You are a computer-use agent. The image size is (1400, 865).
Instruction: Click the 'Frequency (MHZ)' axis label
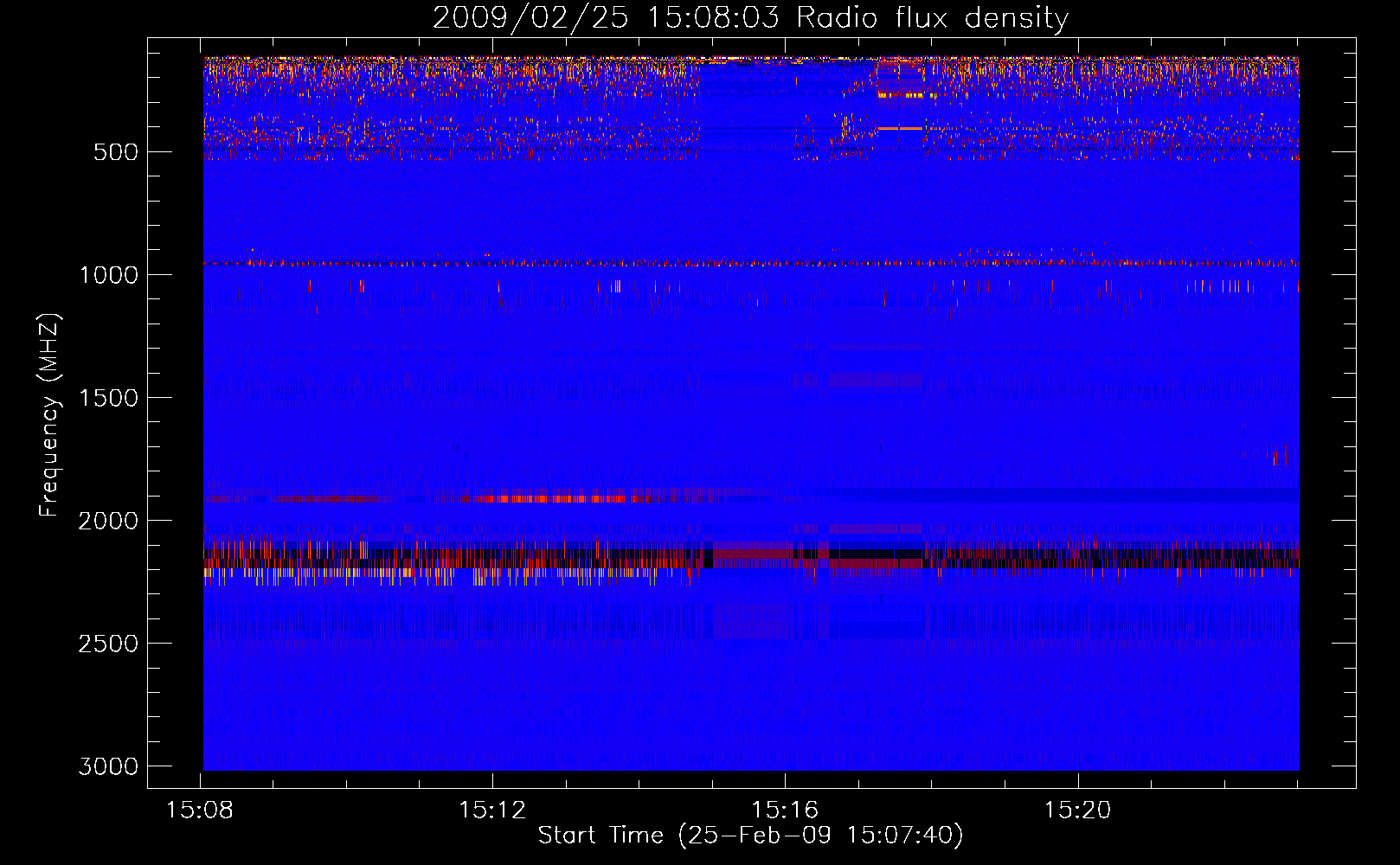coord(49,415)
